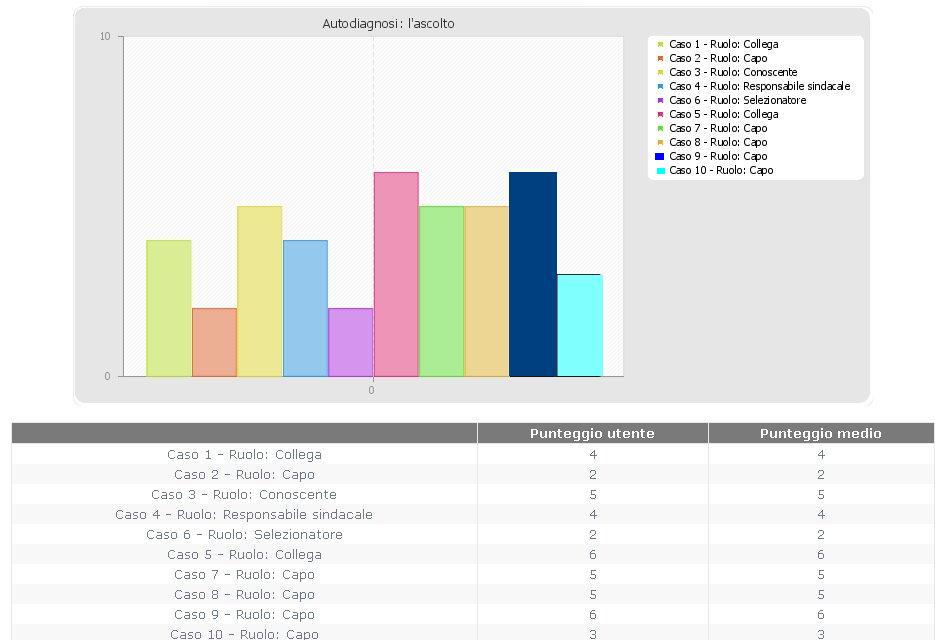
Task: Click the Punteggio utente column header
Action: pos(592,434)
